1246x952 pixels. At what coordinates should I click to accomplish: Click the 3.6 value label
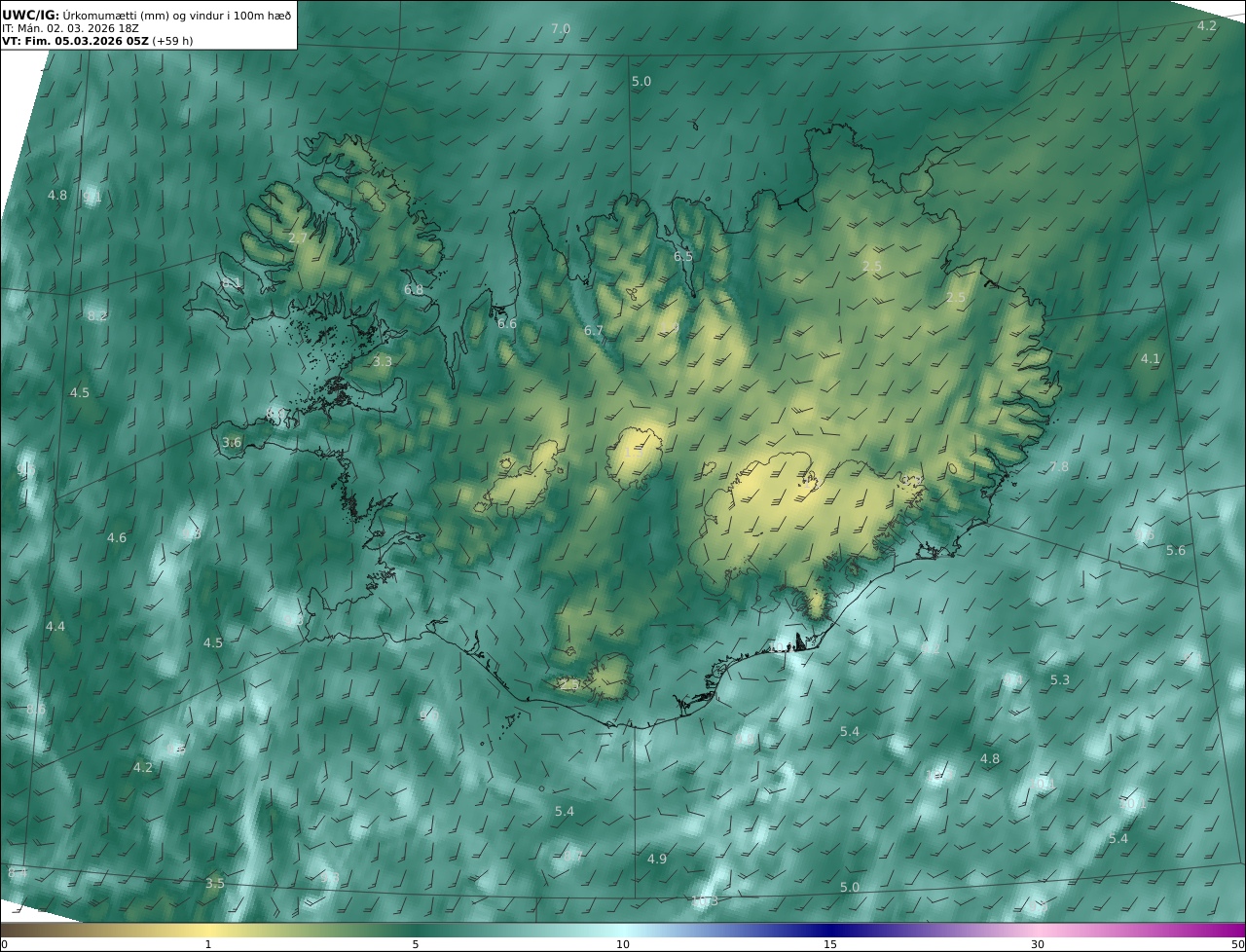tap(232, 443)
